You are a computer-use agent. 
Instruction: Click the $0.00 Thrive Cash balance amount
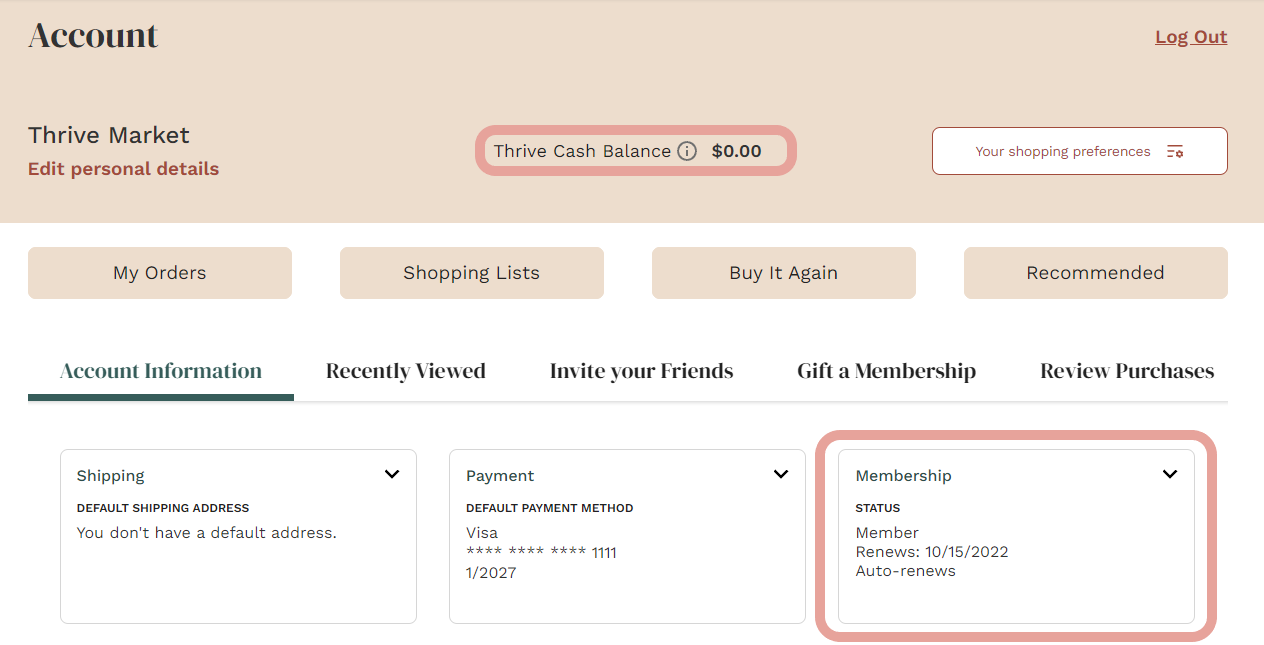(738, 151)
